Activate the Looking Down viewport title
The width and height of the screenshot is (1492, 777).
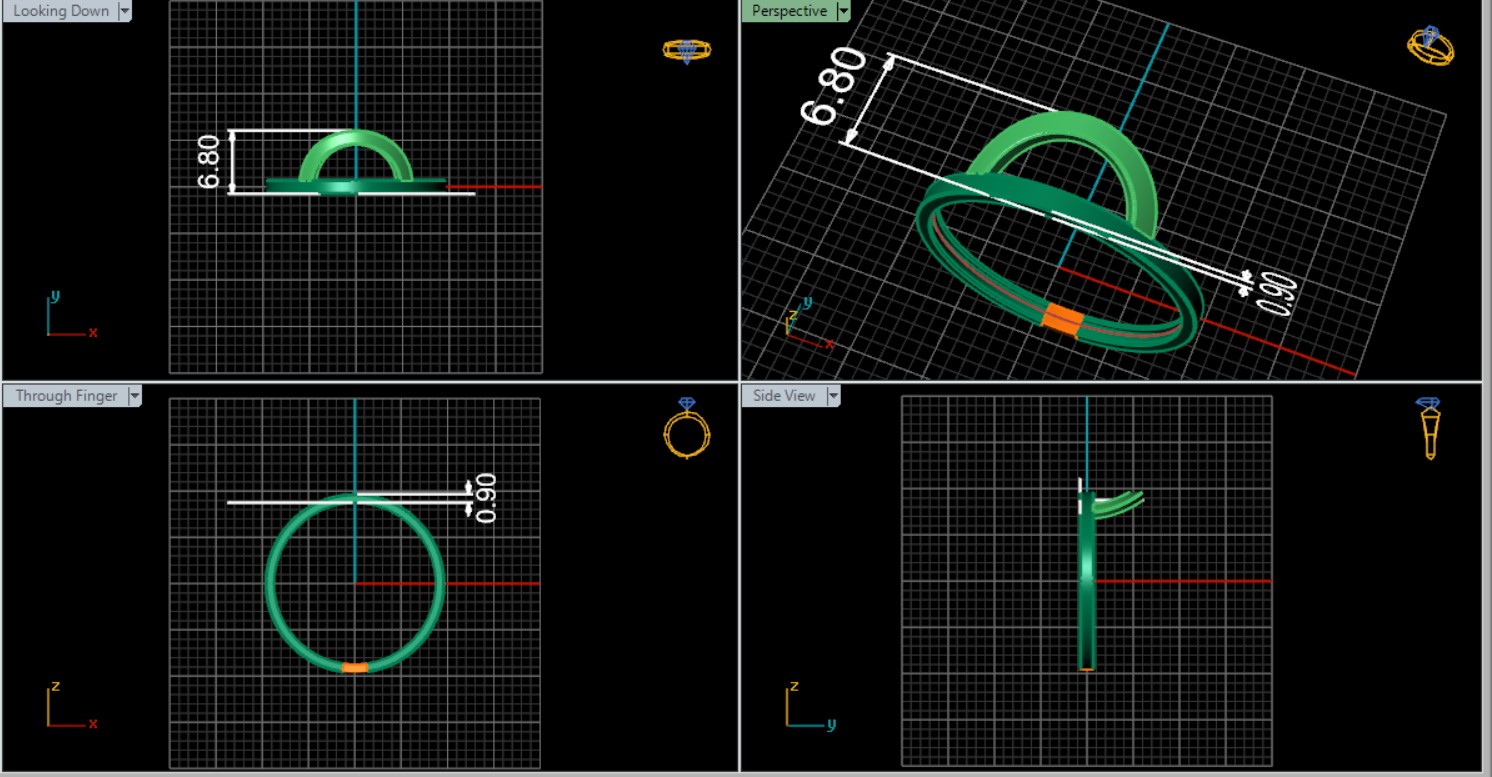tap(61, 11)
